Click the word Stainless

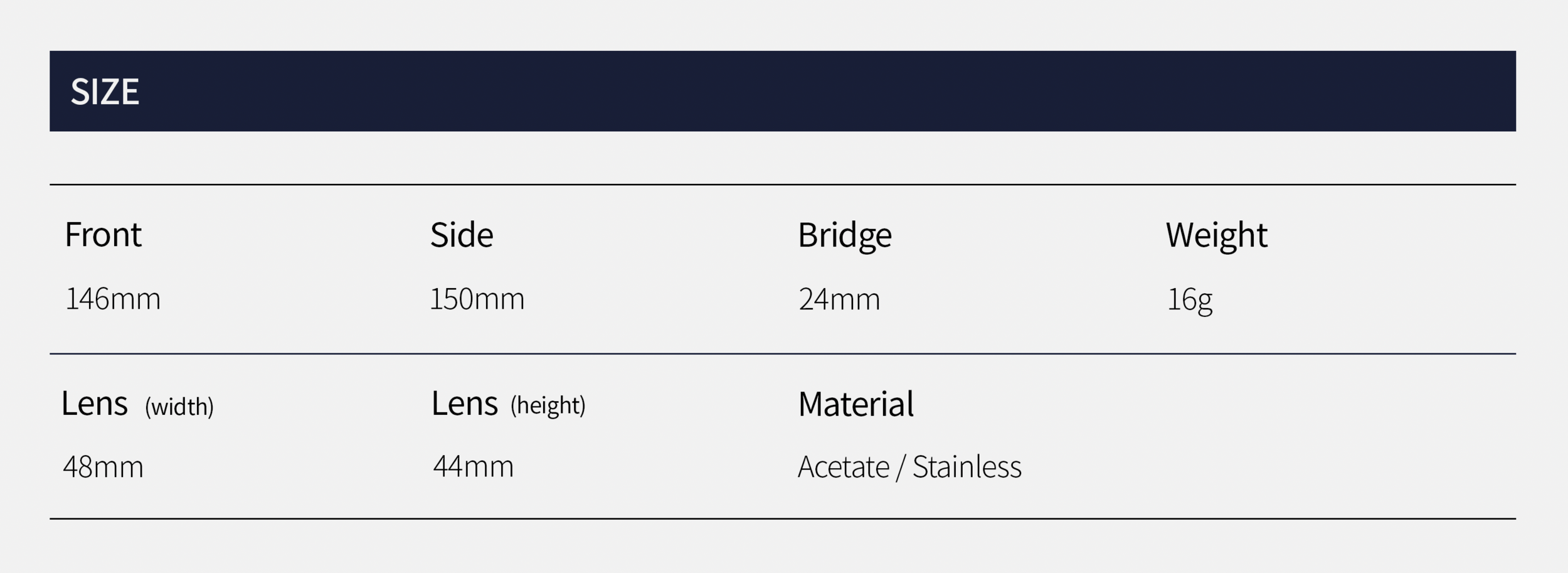[967, 467]
